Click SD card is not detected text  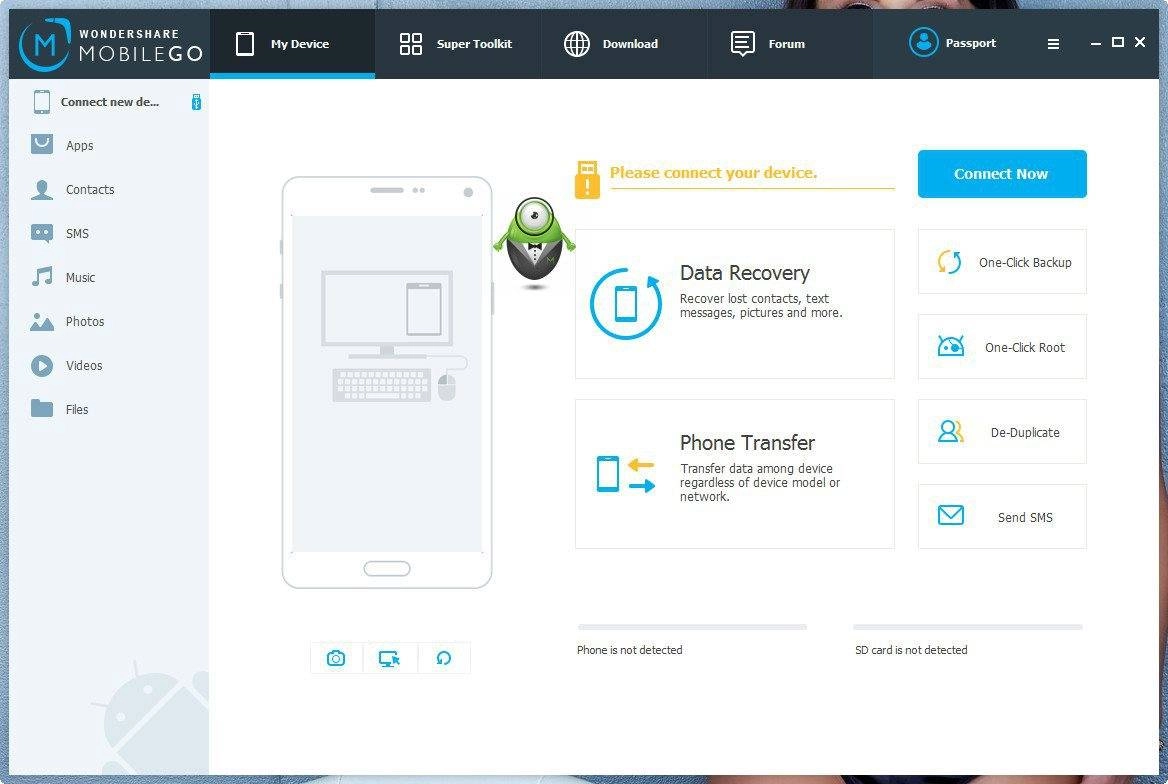[911, 650]
